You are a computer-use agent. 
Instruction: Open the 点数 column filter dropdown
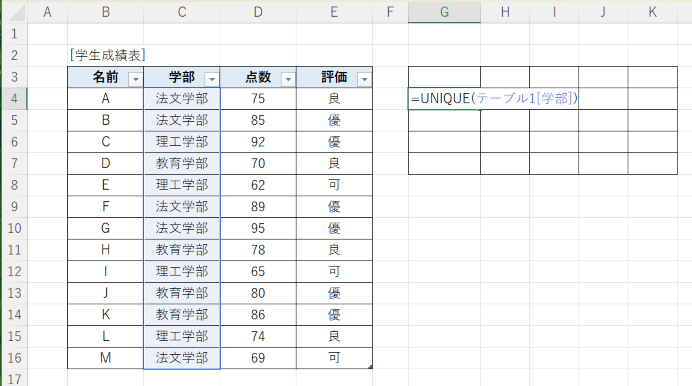(x=288, y=79)
